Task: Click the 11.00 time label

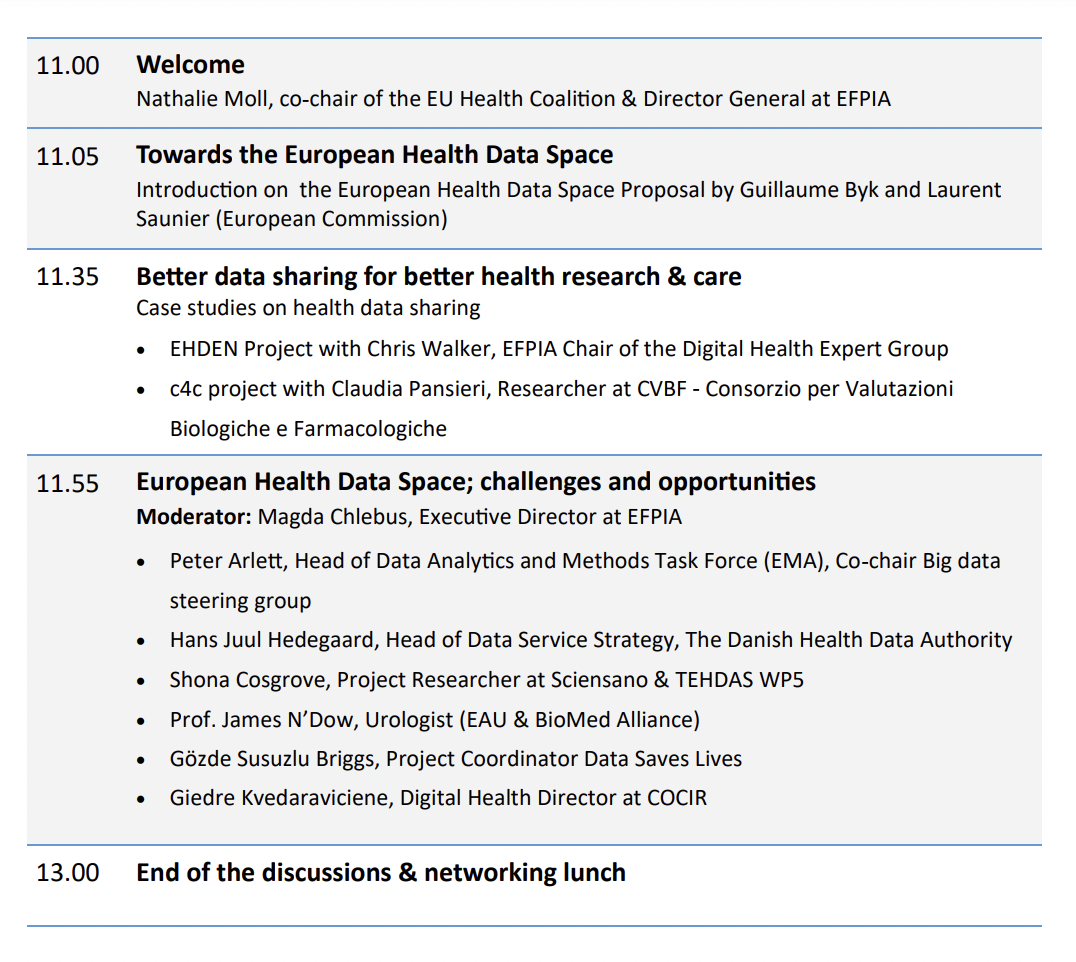Action: [68, 66]
